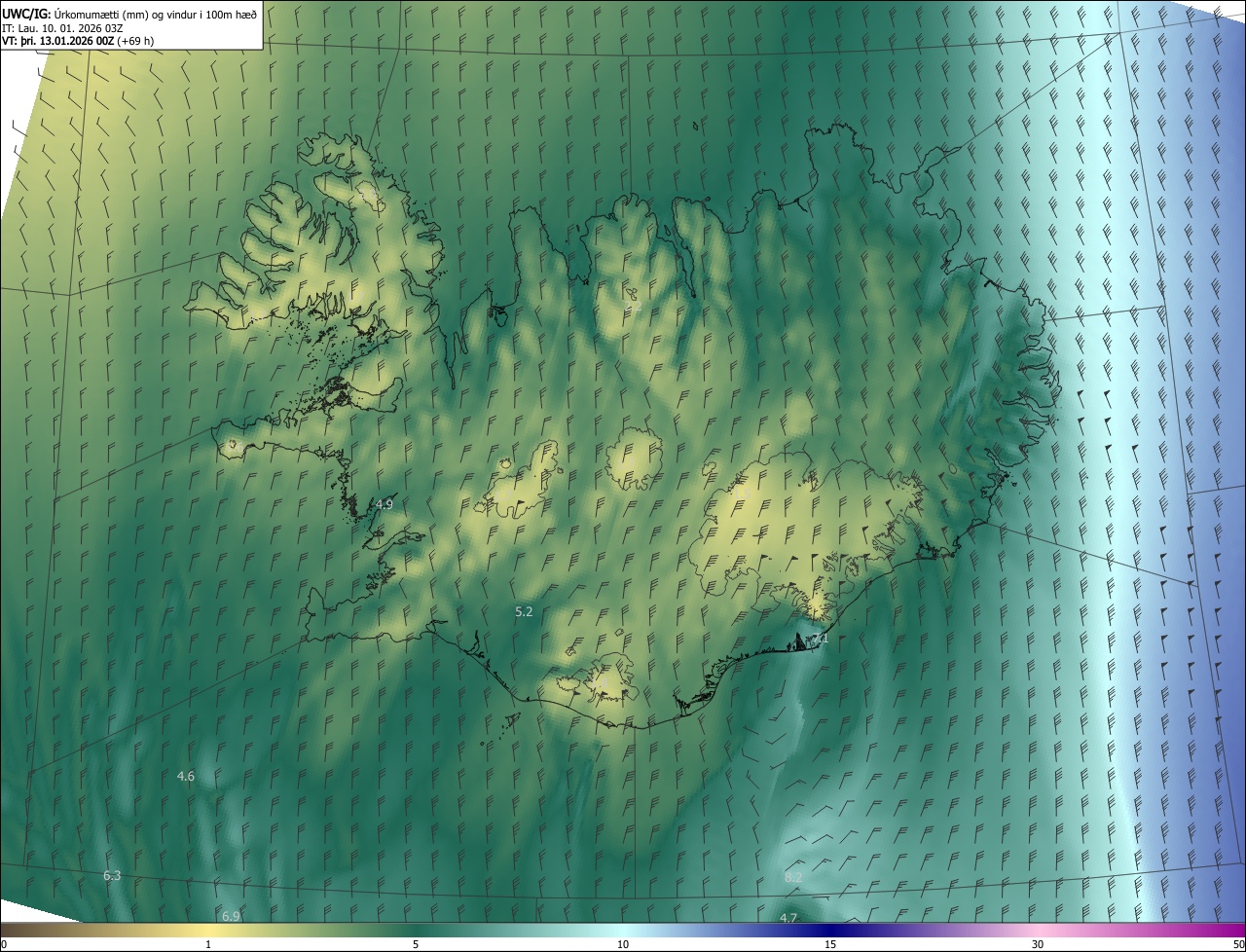Click the 8.2 value label on the map
Image resolution: width=1246 pixels, height=952 pixels.
[793, 877]
